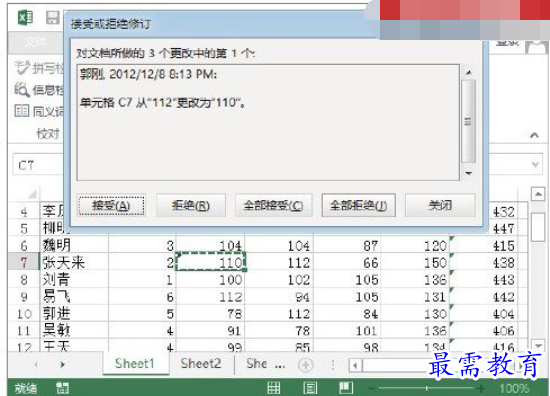Select cell containing 郭进
Screen dimensions: 550x396
(x=74, y=314)
